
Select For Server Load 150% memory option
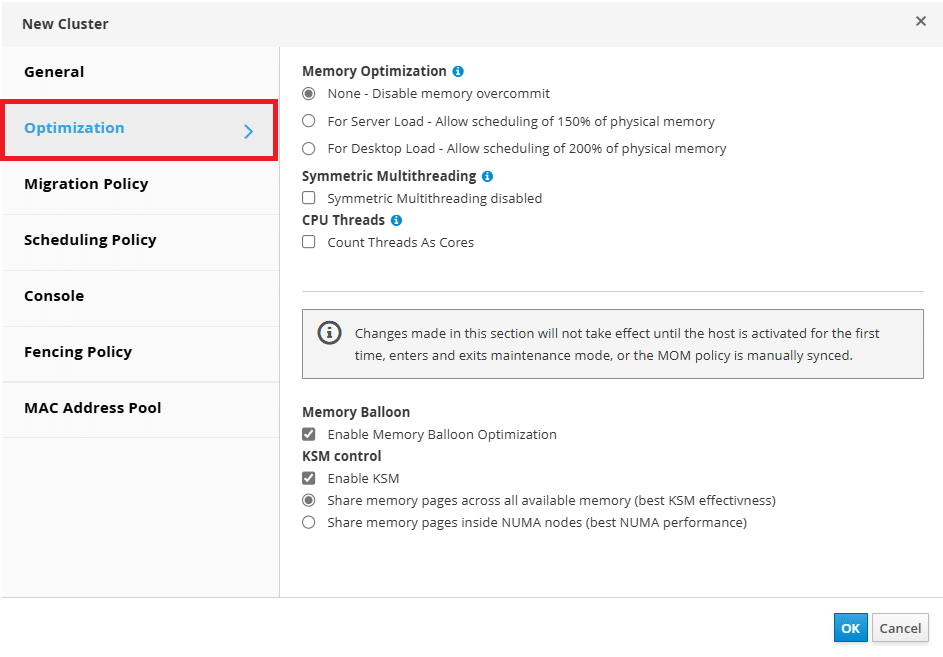pyautogui.click(x=309, y=121)
